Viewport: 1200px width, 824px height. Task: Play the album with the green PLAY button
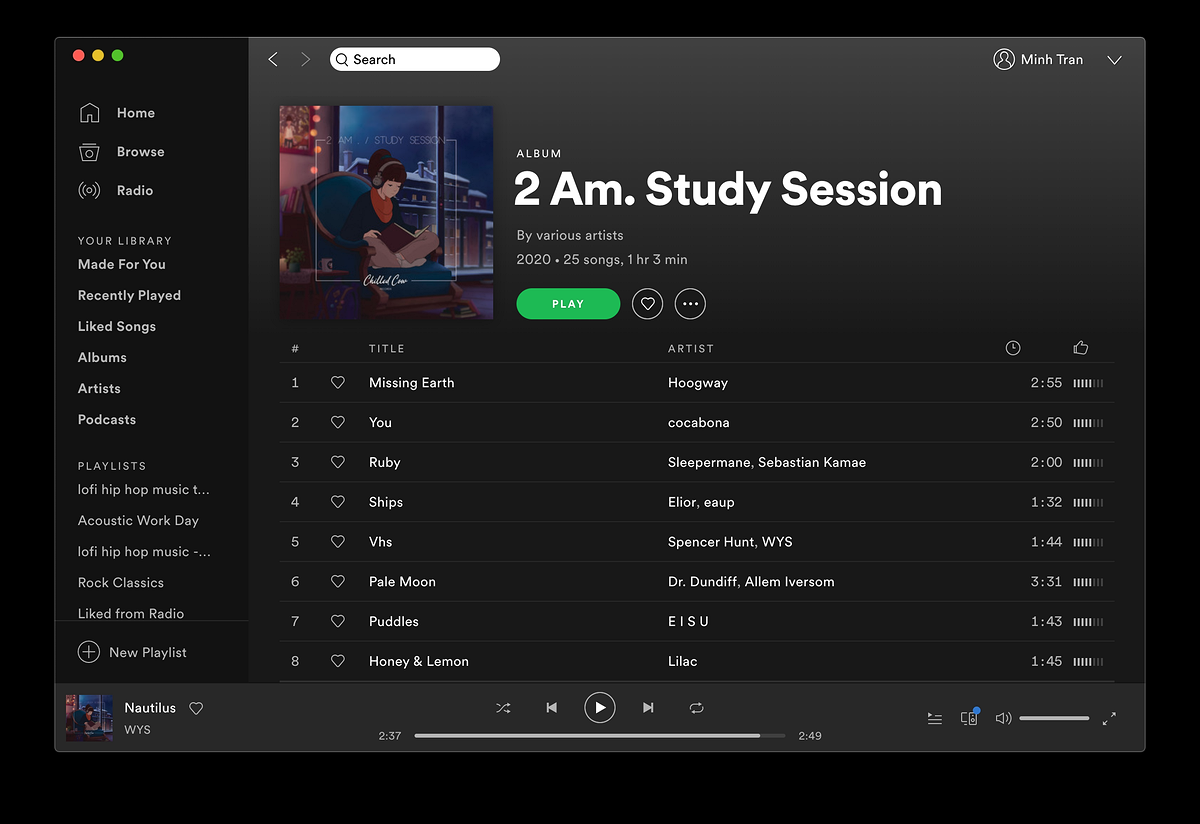[x=568, y=304]
